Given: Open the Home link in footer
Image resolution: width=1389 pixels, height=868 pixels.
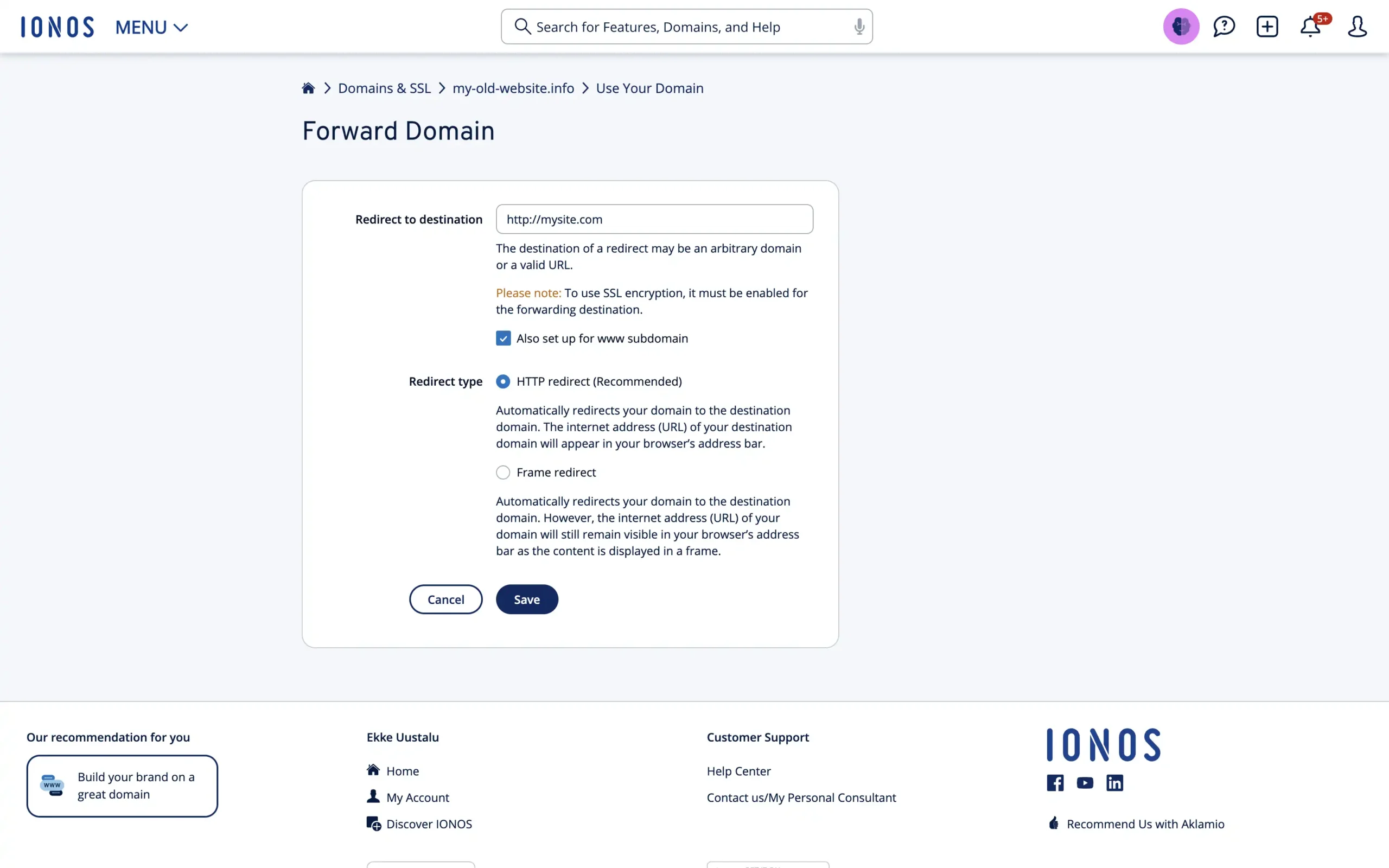Looking at the screenshot, I should pos(402,771).
